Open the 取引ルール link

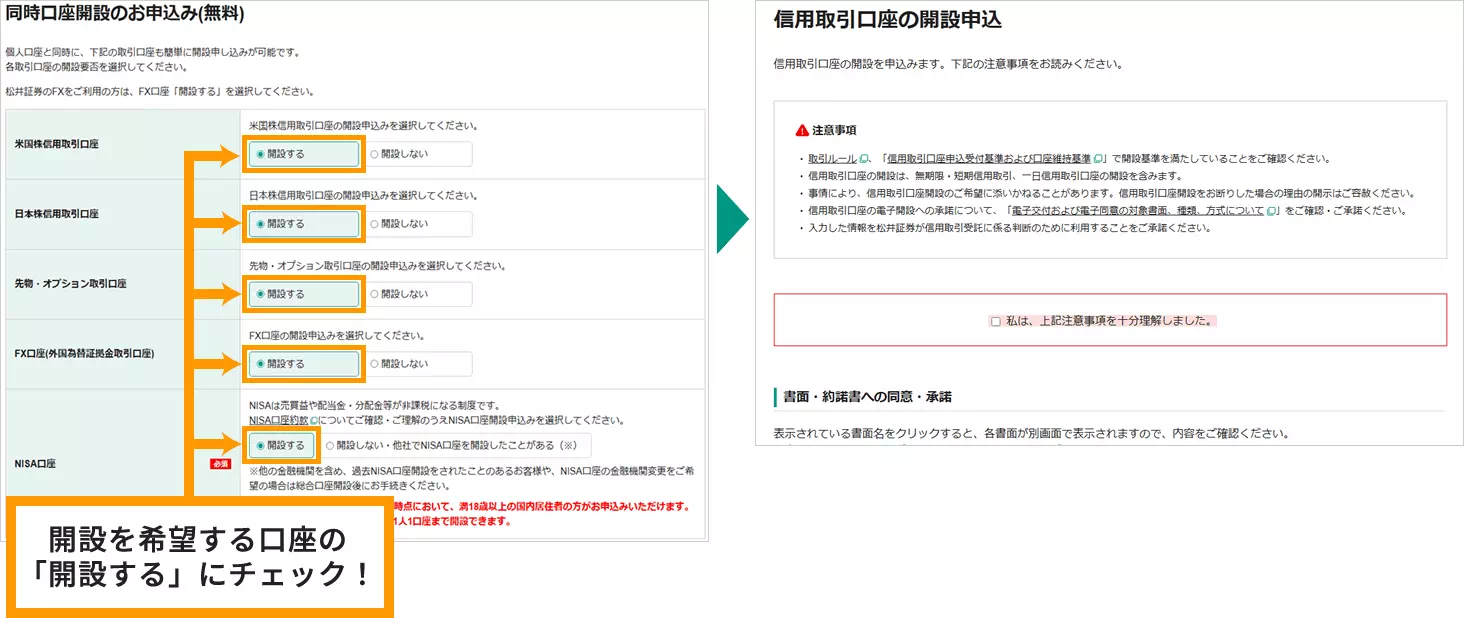click(x=829, y=156)
